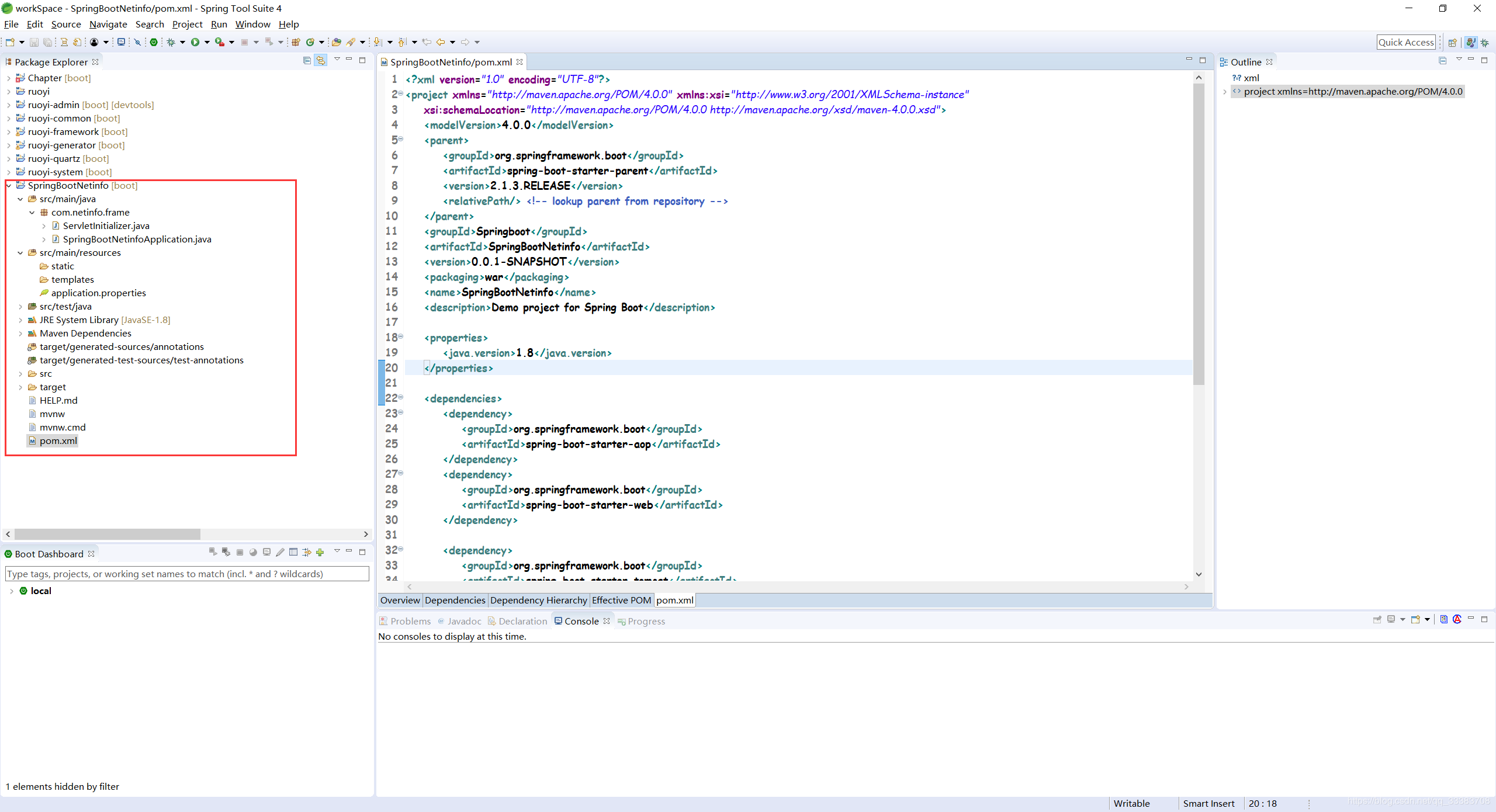This screenshot has width=1496, height=812.
Task: Click the editor vertical scrollbar thumb
Action: tap(1199, 234)
